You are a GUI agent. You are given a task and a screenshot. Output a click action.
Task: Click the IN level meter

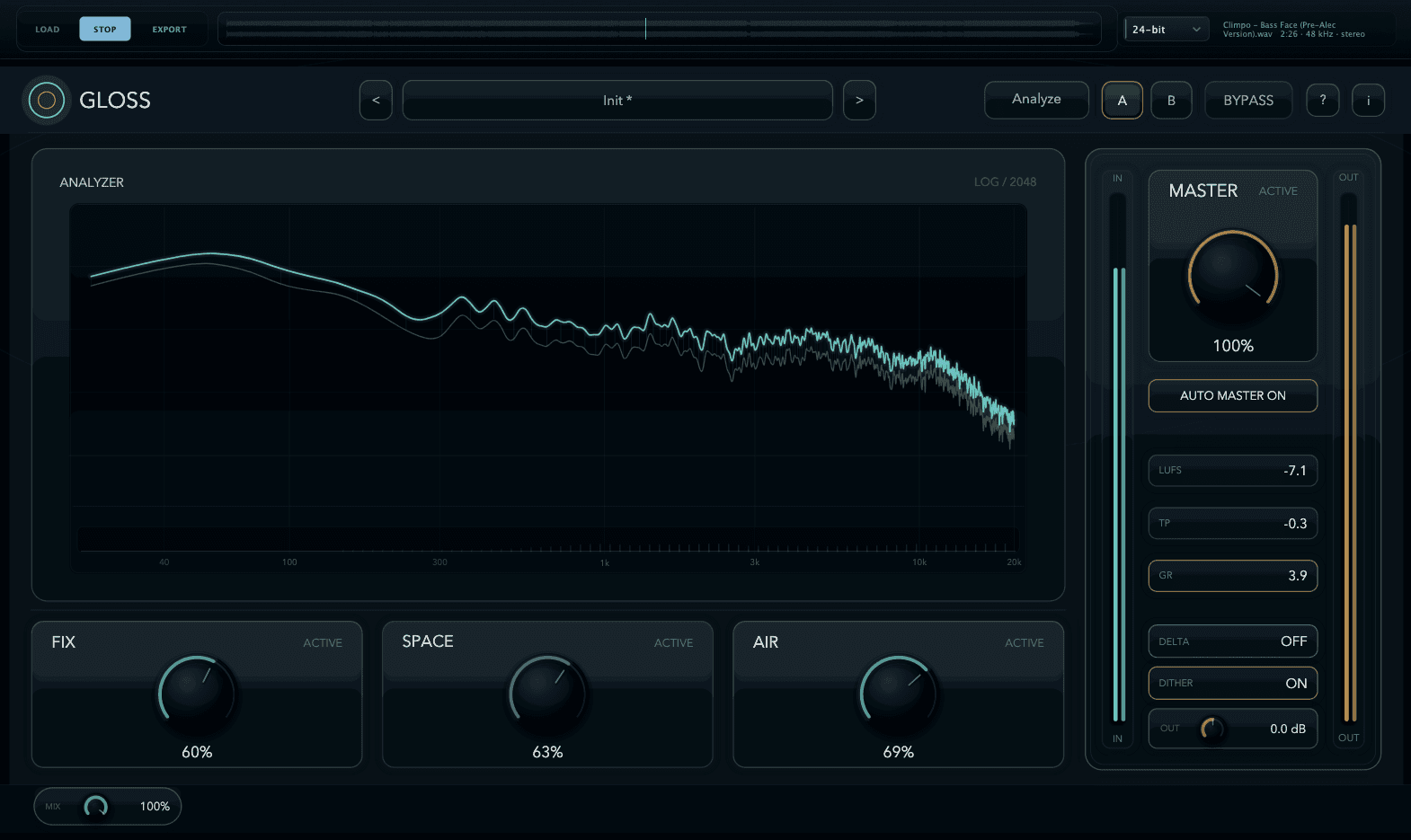click(x=1119, y=458)
